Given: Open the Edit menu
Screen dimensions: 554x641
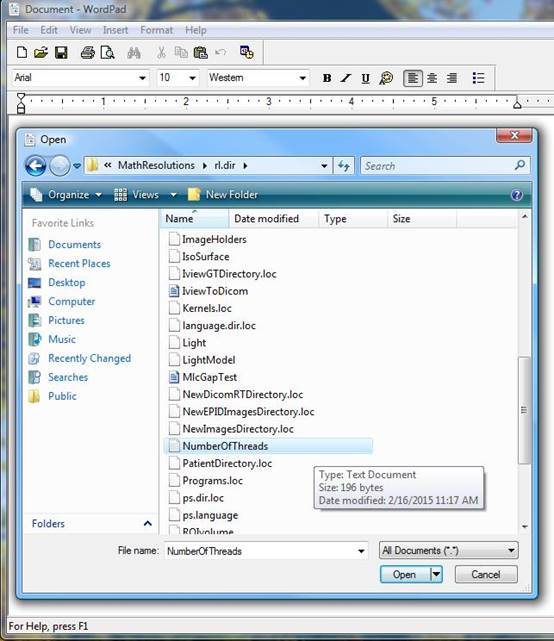Looking at the screenshot, I should click(49, 30).
